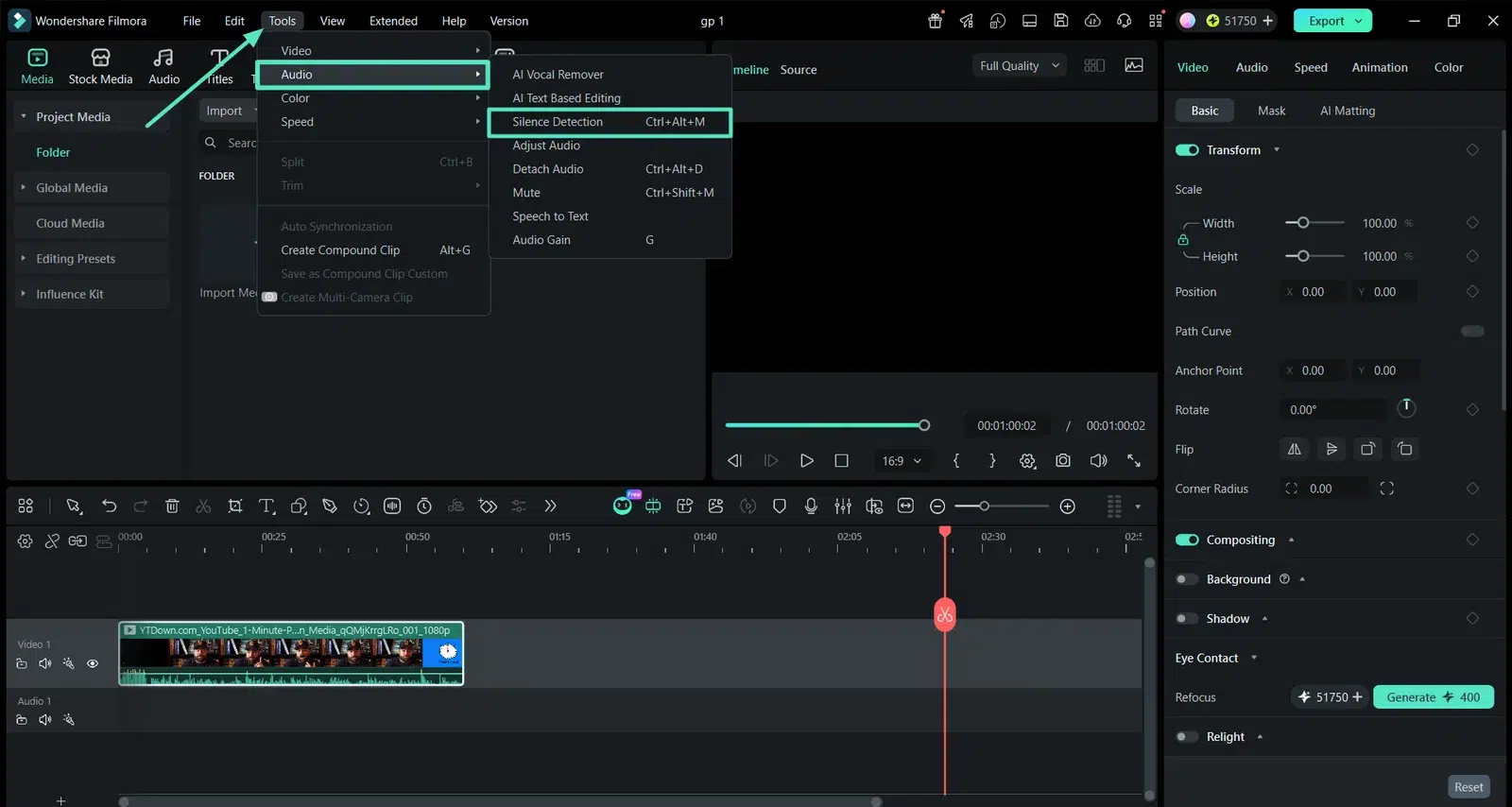1512x807 pixels.
Task: Zoom out the timeline with minus
Action: [937, 507]
